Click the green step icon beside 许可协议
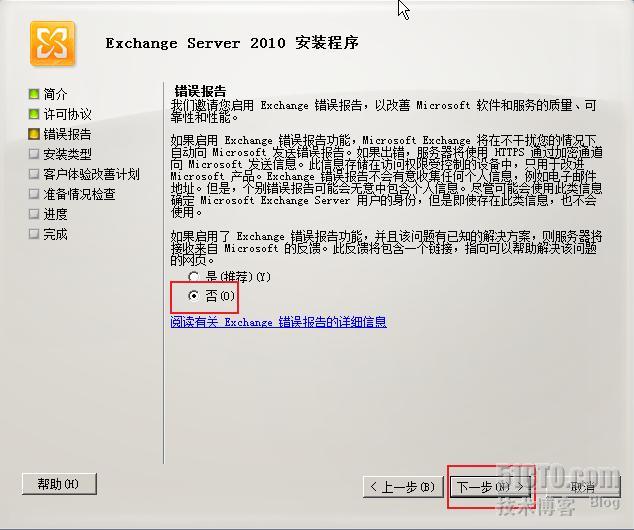Viewport: 634px width, 530px height. (x=34, y=114)
